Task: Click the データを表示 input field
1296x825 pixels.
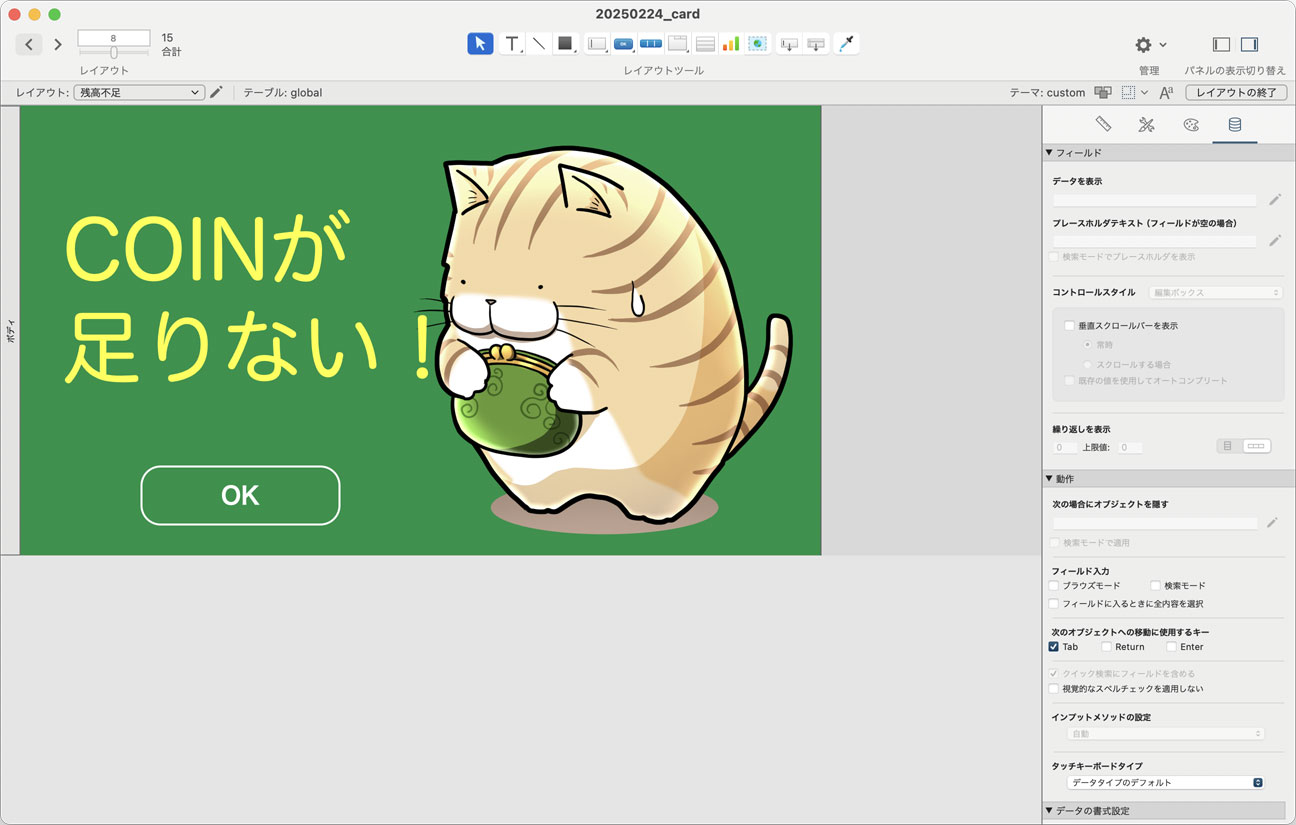Action: pos(1155,200)
